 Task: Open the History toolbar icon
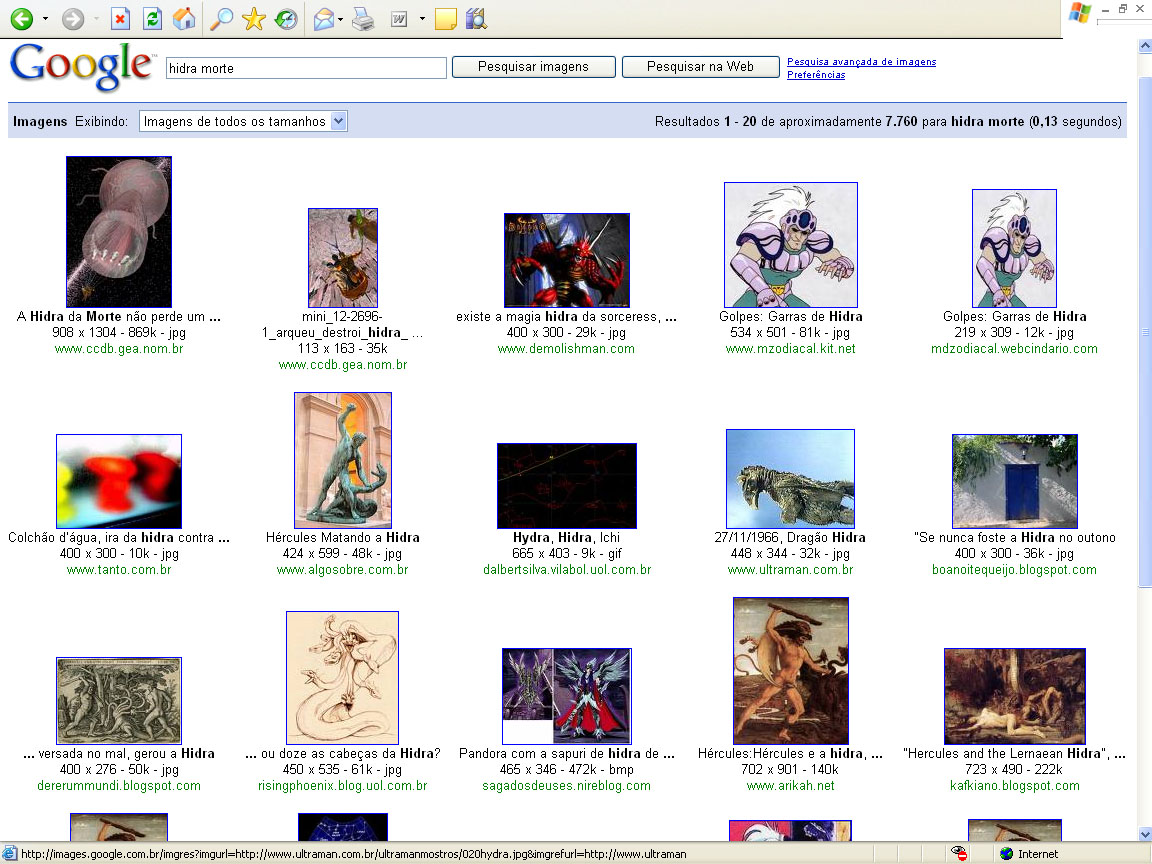tap(286, 19)
